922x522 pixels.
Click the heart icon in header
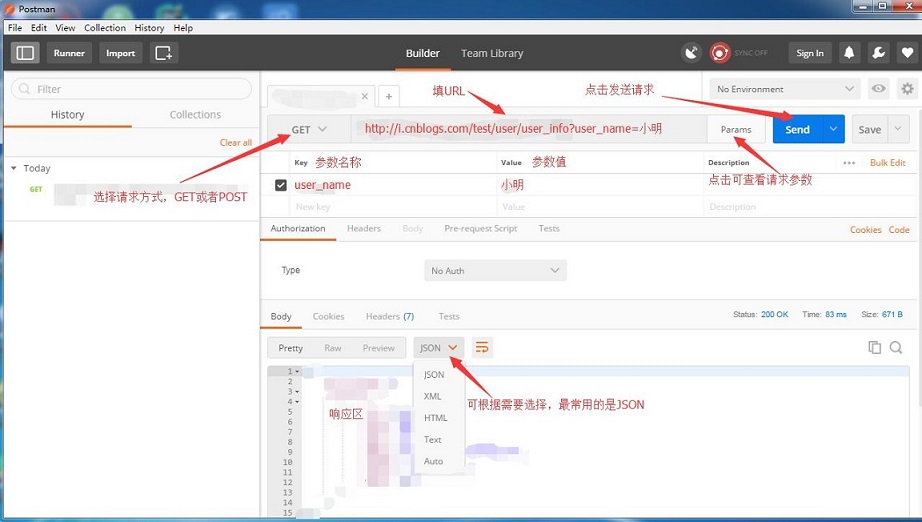907,53
